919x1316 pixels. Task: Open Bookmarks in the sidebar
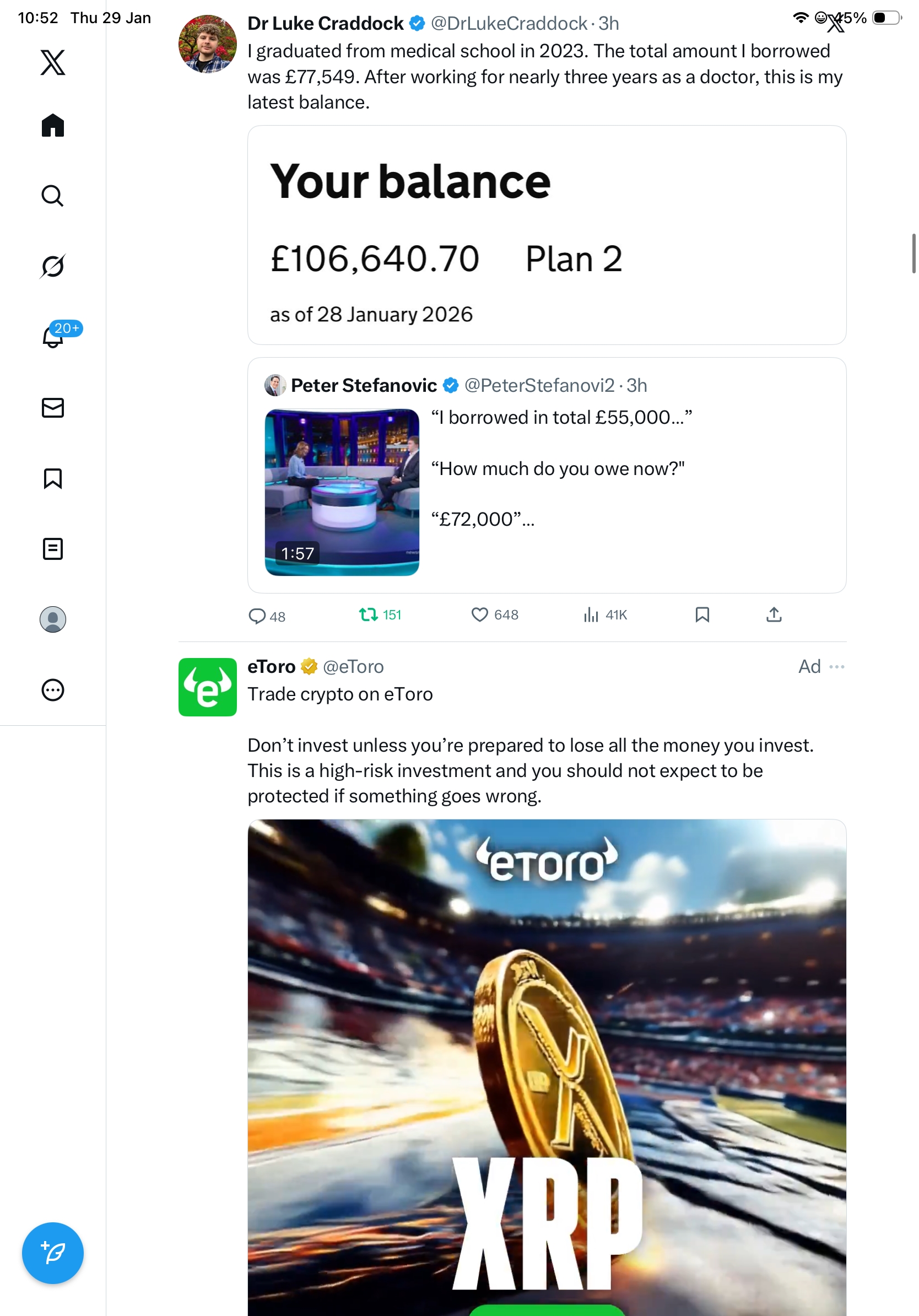click(x=53, y=478)
